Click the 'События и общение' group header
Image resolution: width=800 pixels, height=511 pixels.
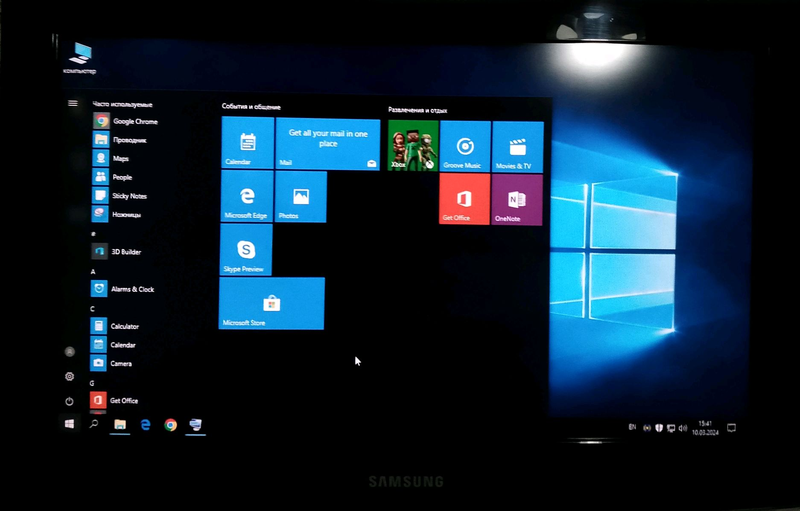pyautogui.click(x=251, y=107)
